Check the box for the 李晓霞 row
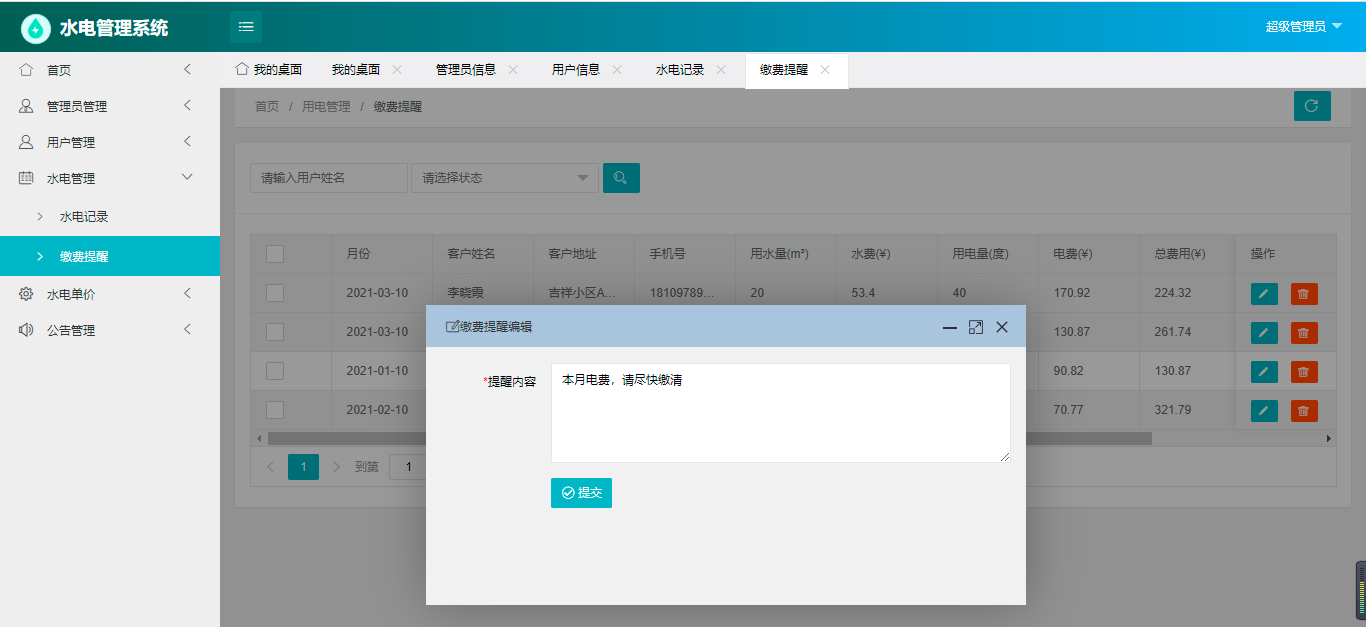1366x627 pixels. 275,293
